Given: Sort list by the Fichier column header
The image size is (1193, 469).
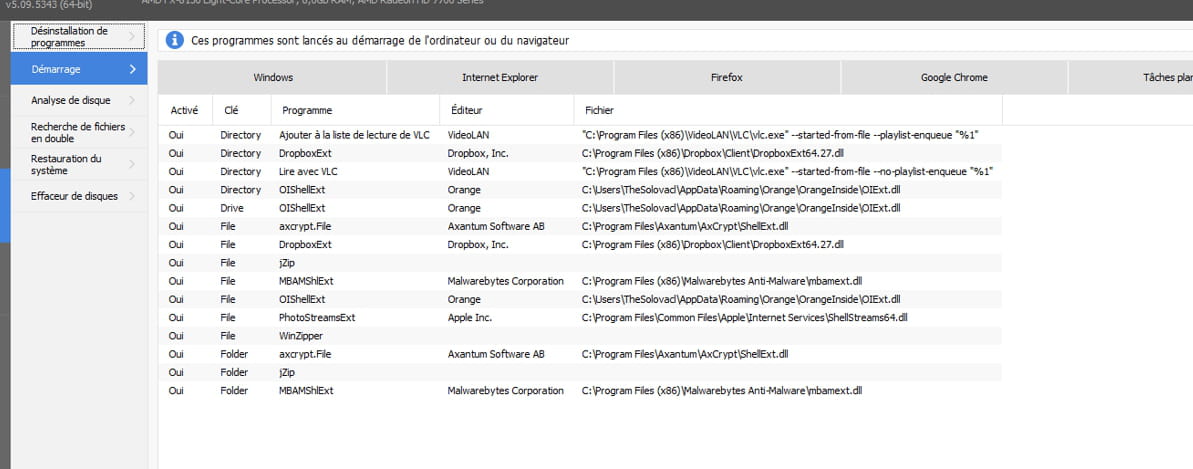Looking at the screenshot, I should point(598,110).
